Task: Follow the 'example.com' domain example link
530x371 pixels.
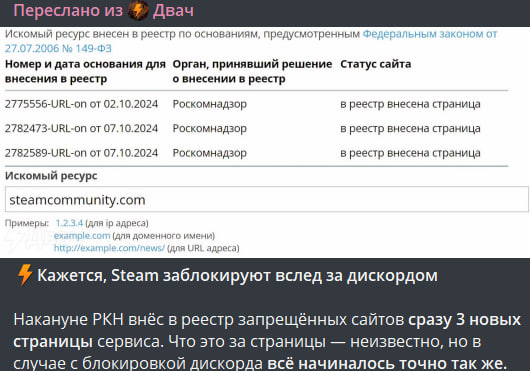Action: coord(82,236)
